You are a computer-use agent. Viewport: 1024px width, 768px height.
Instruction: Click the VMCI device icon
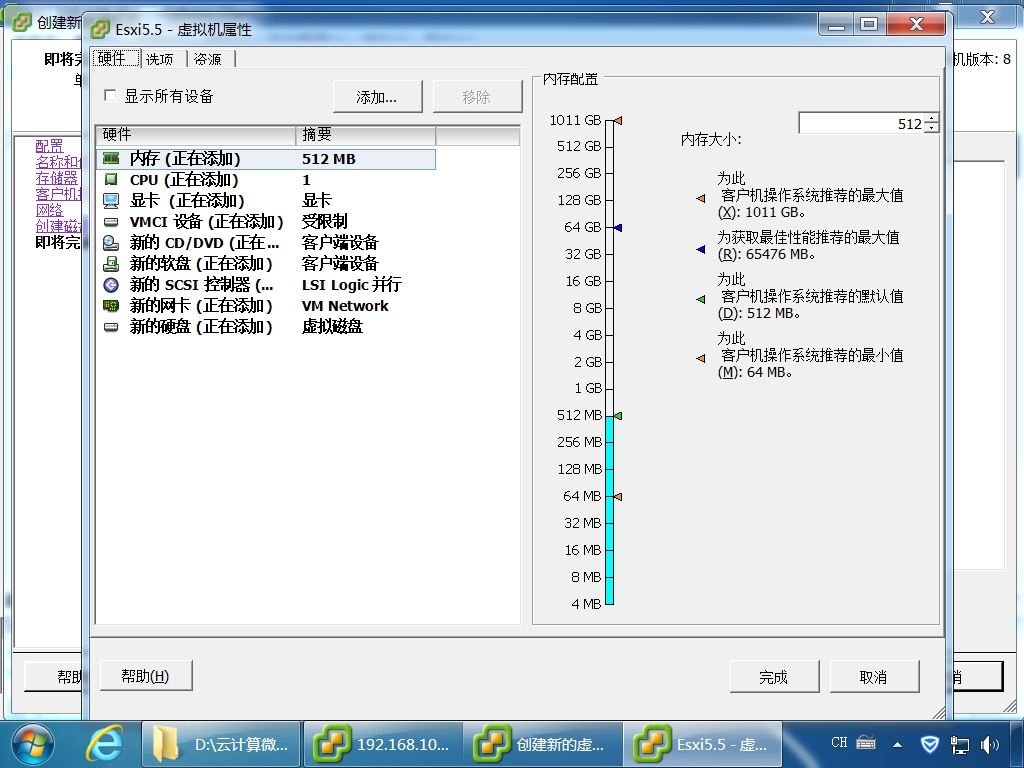click(111, 221)
